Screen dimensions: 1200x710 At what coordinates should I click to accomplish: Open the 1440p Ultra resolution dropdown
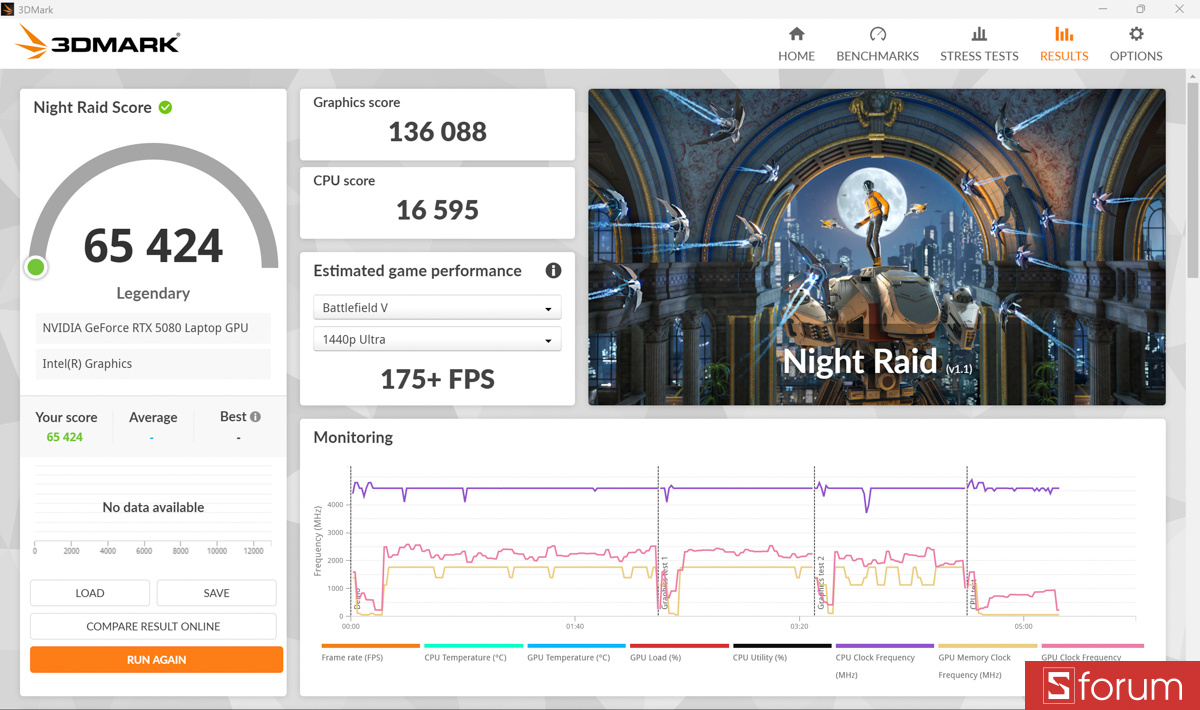pyautogui.click(x=437, y=339)
